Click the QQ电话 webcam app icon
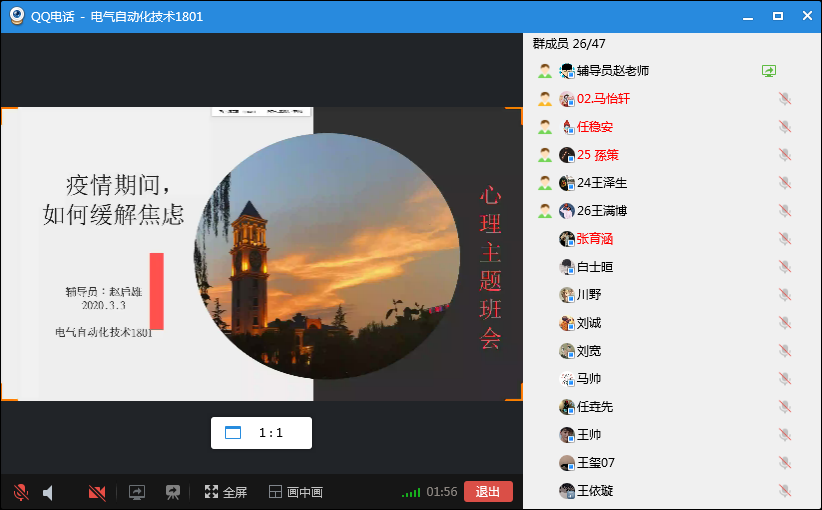 [17, 16]
